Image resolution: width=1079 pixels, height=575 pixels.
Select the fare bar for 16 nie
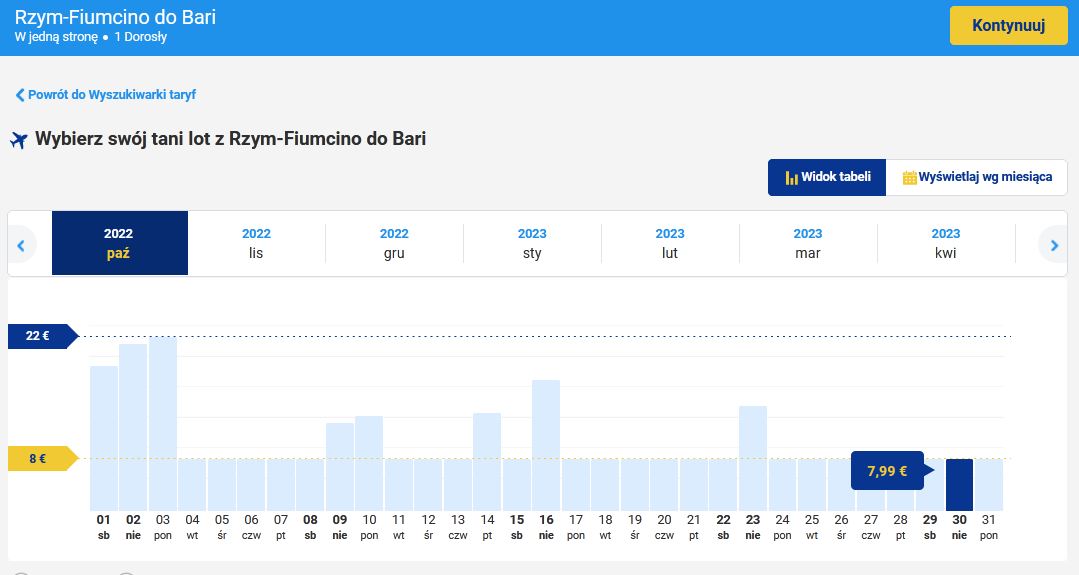coord(546,445)
